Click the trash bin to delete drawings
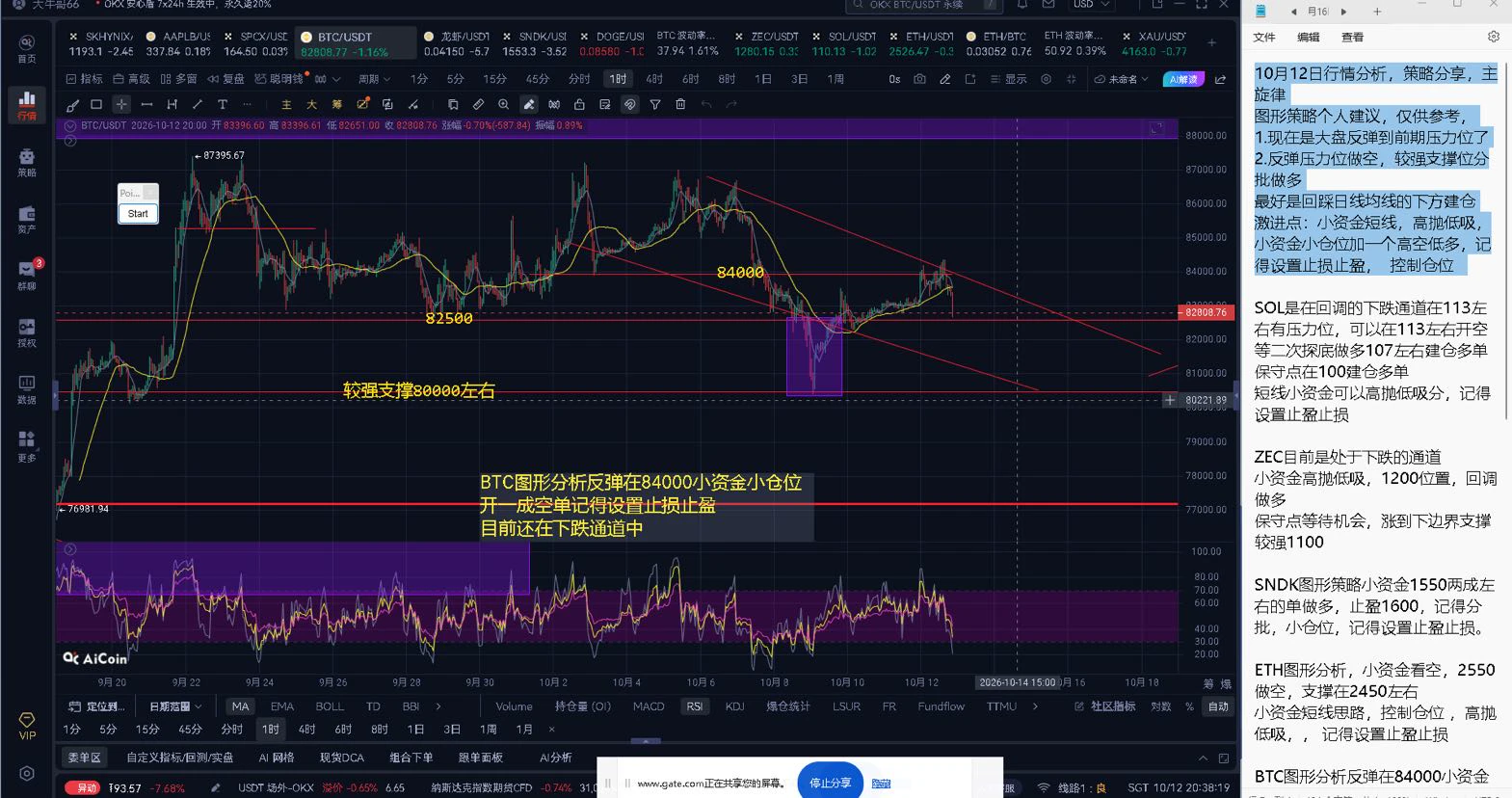The image size is (1512, 798). (x=680, y=104)
